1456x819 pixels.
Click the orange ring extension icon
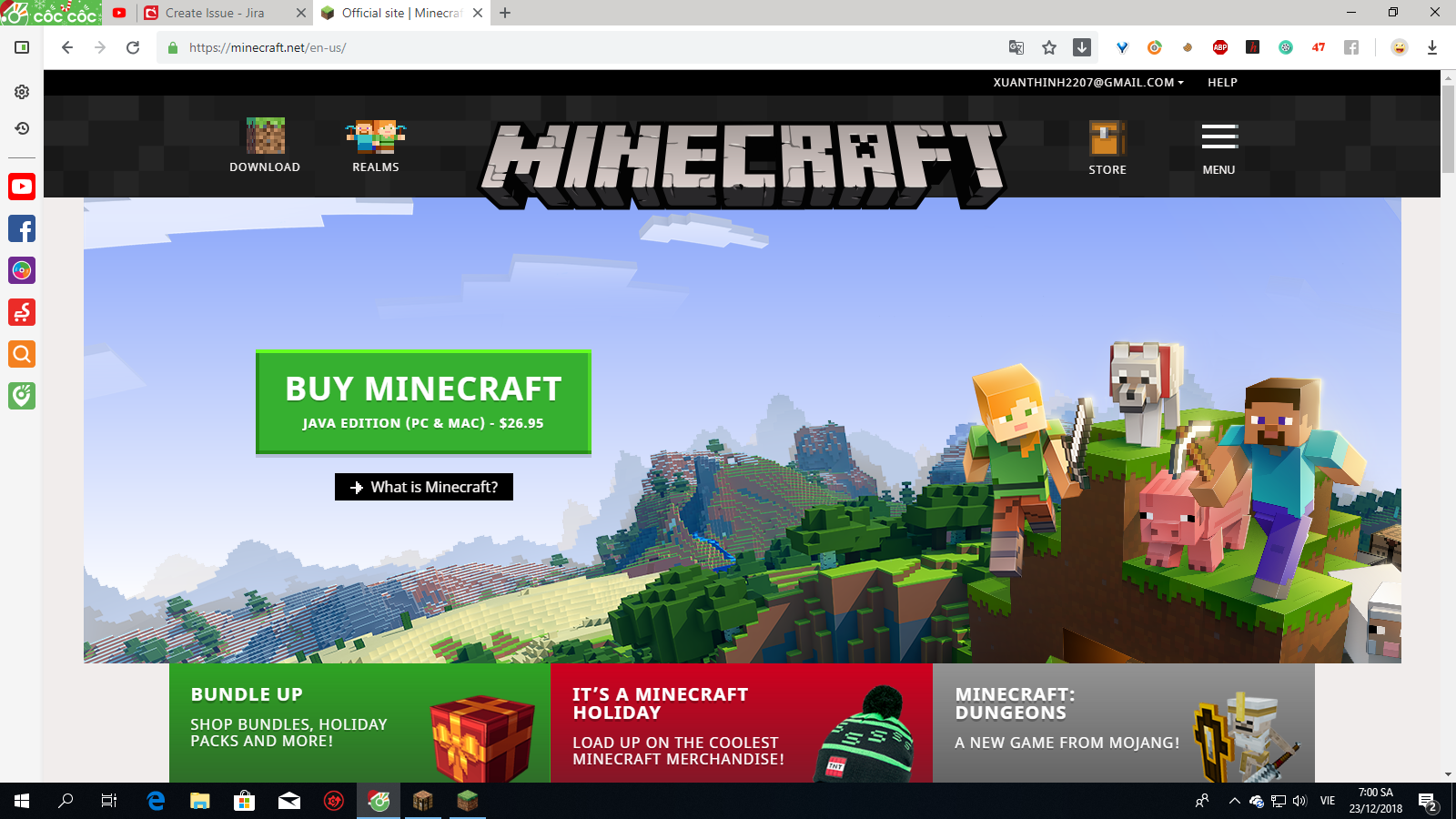coord(1155,47)
